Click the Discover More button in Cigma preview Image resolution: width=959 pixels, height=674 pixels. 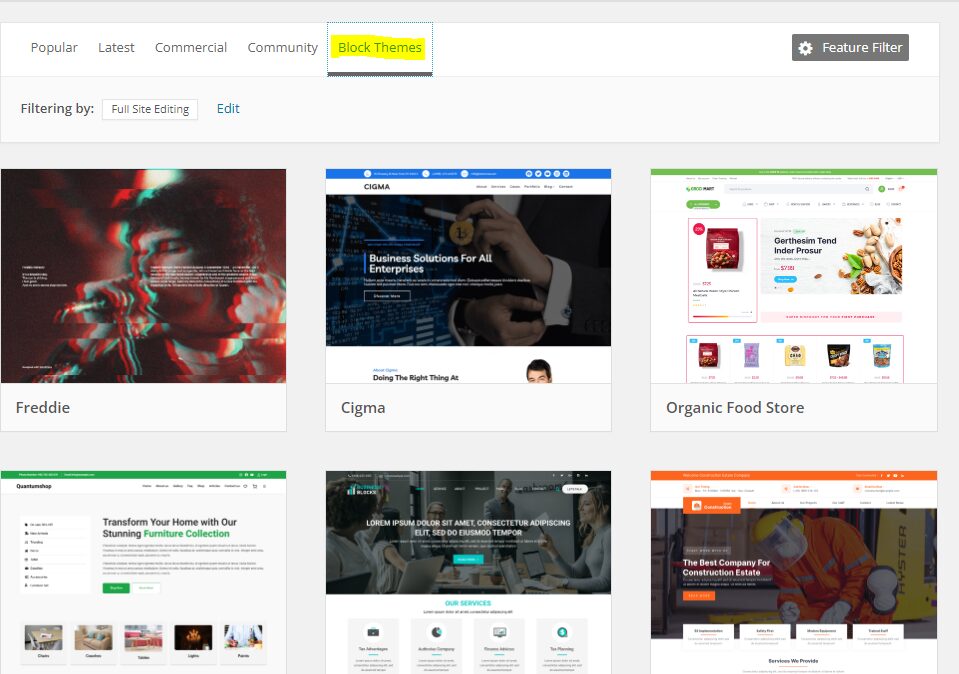[x=387, y=296]
